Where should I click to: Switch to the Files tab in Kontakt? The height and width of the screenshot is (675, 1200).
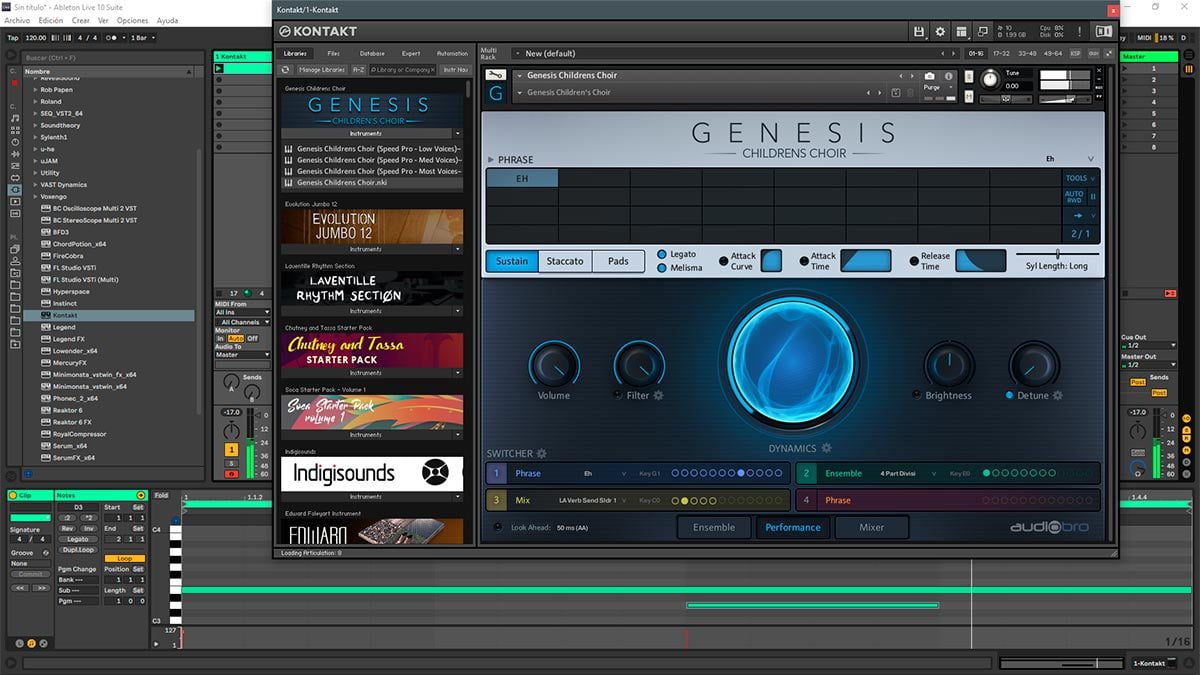click(333, 53)
